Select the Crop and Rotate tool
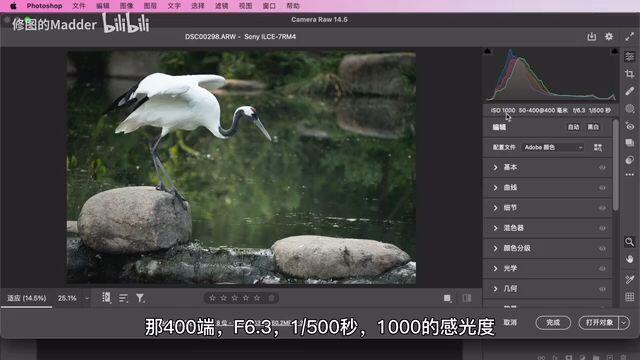Screen dimensions: 640x360 click(x=629, y=74)
